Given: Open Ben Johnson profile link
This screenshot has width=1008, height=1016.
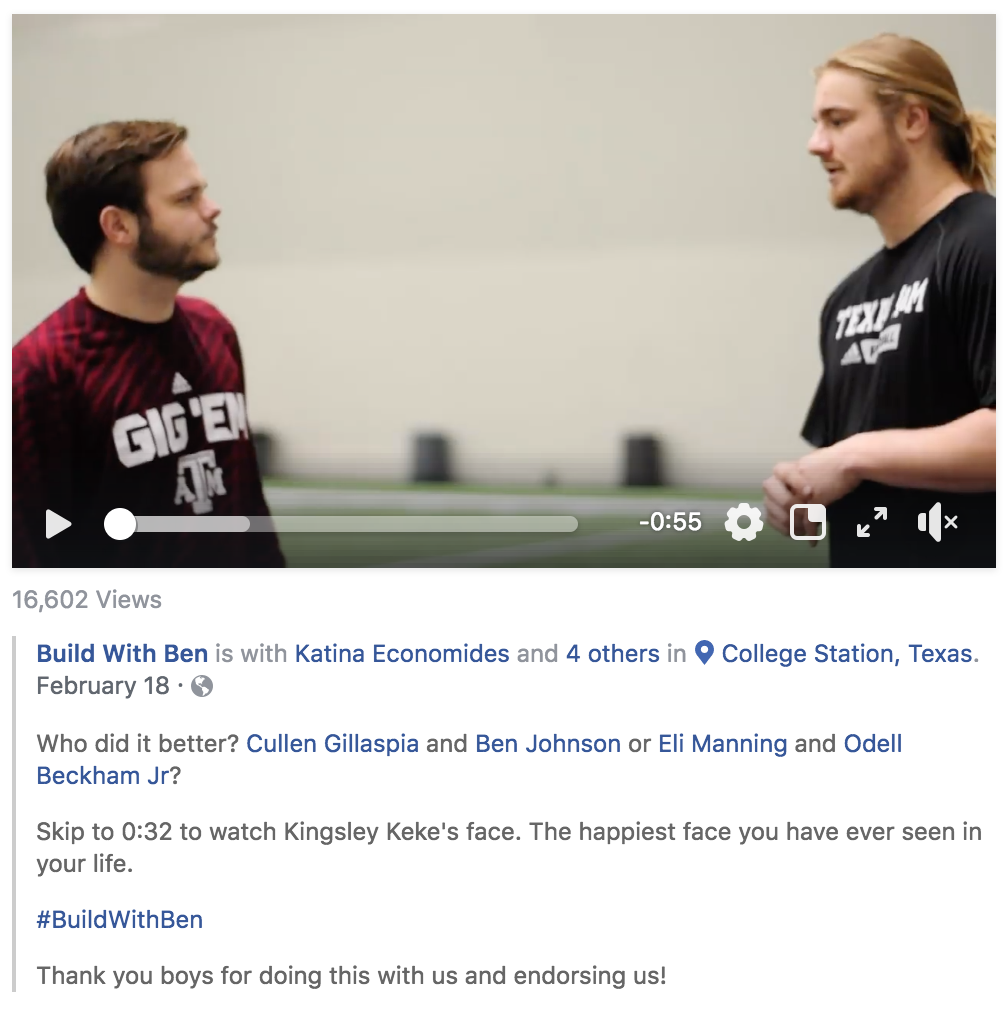Looking at the screenshot, I should 547,743.
